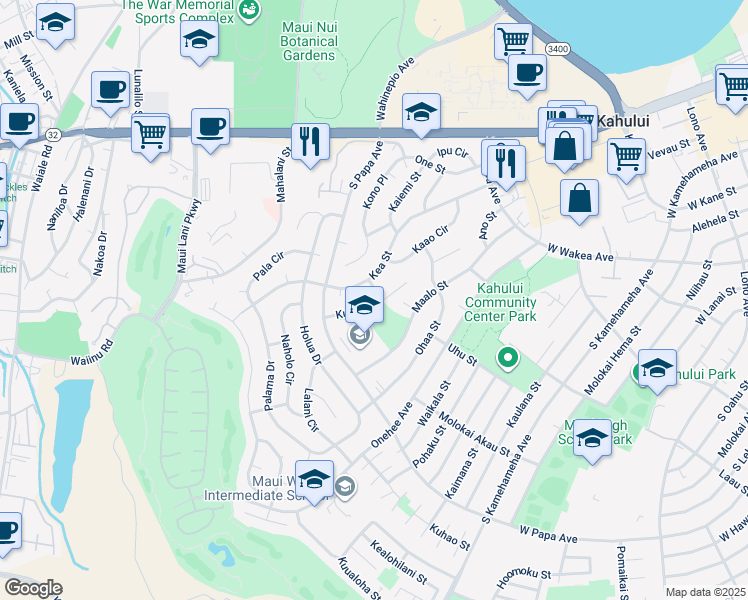748x600 pixels.
Task: Open school marker at Kahului Park
Action: (x=657, y=371)
